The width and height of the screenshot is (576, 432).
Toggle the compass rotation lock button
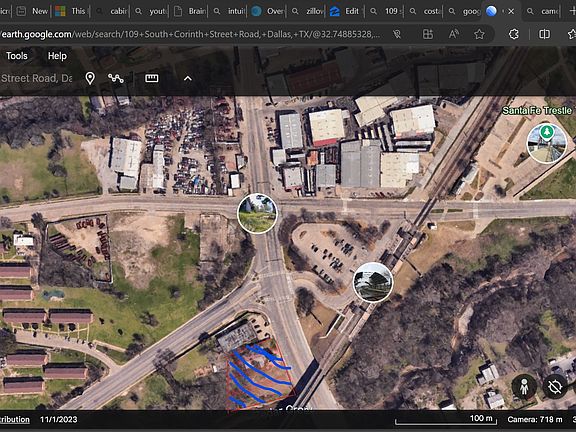point(555,386)
